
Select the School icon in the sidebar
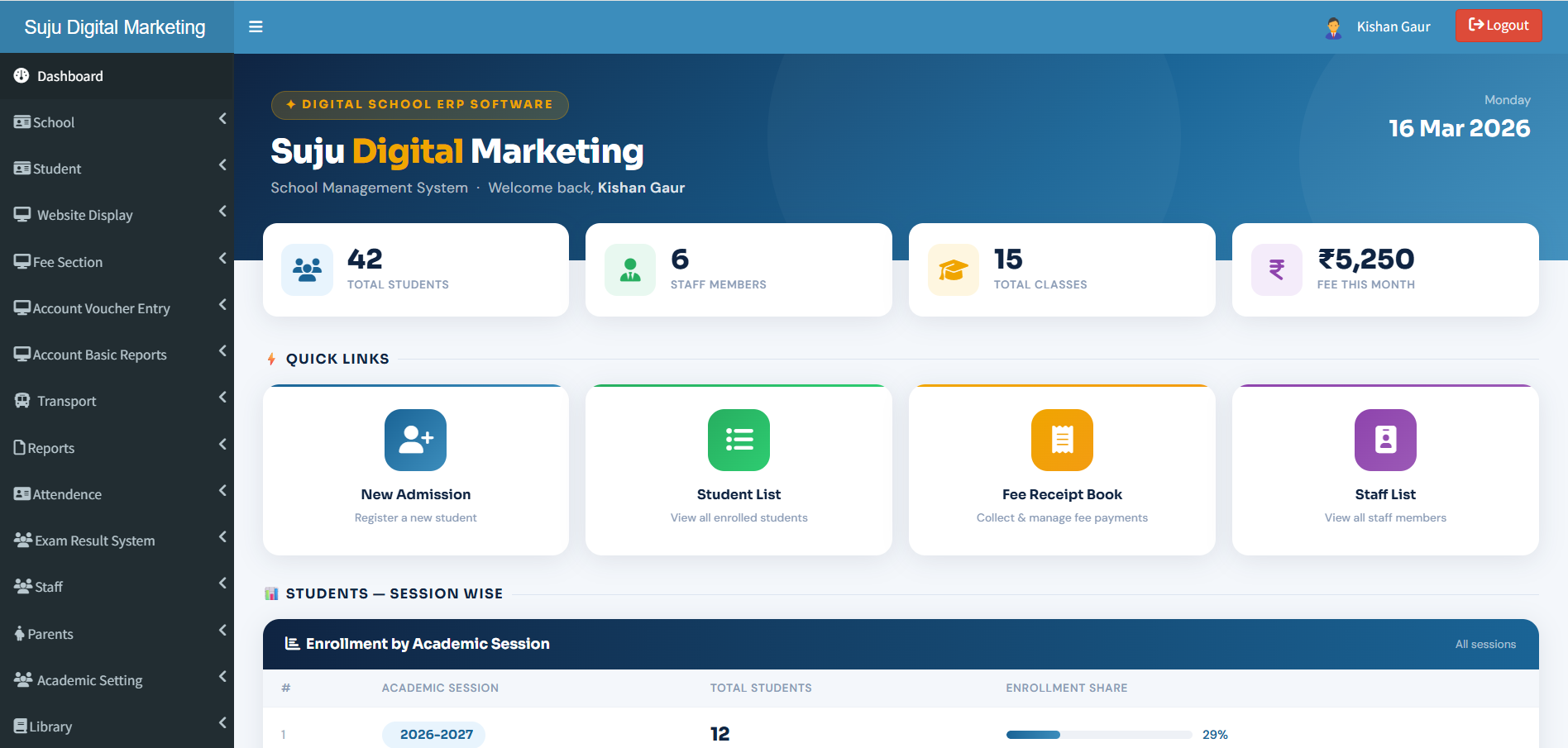[22, 121]
